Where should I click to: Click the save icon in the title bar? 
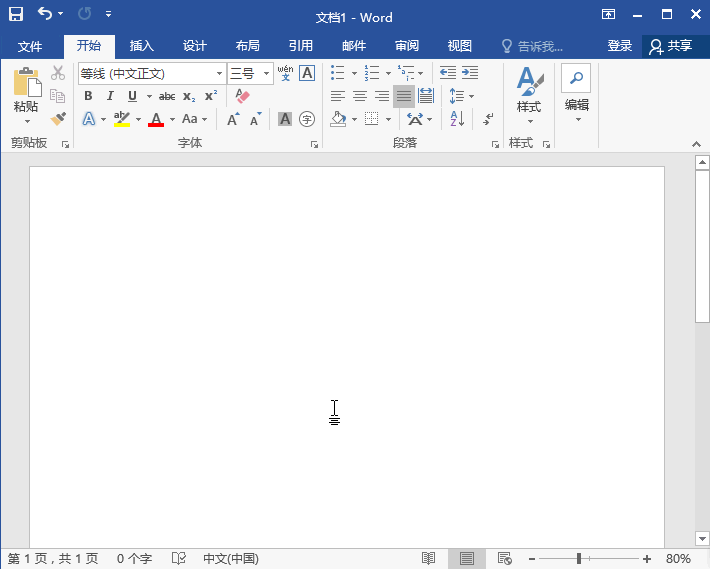point(16,15)
